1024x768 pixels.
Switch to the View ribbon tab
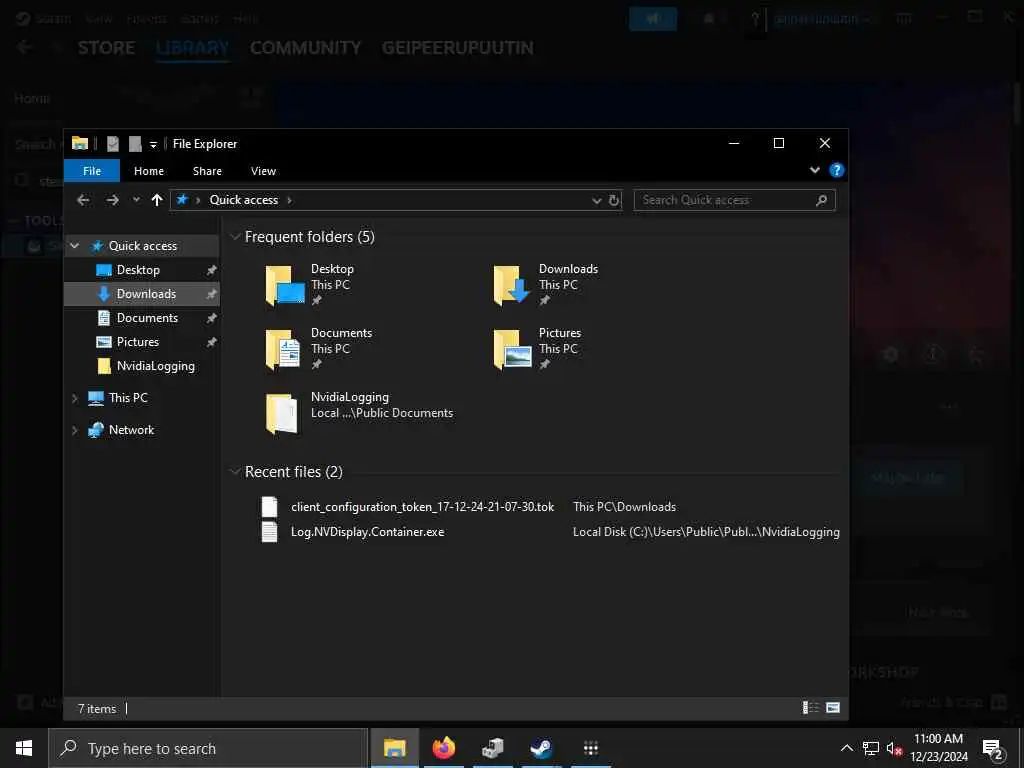coord(263,171)
